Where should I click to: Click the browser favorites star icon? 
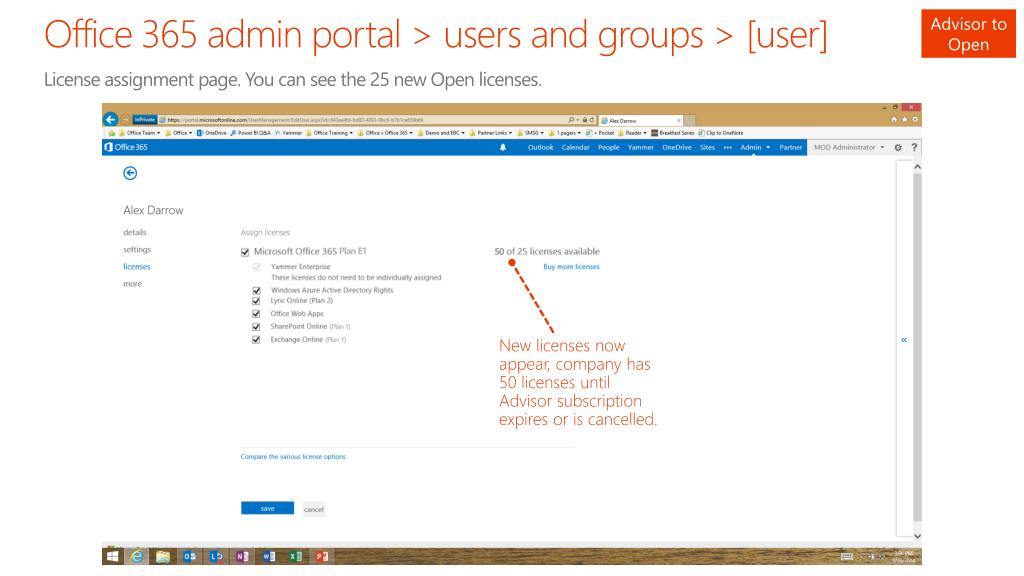point(904,120)
